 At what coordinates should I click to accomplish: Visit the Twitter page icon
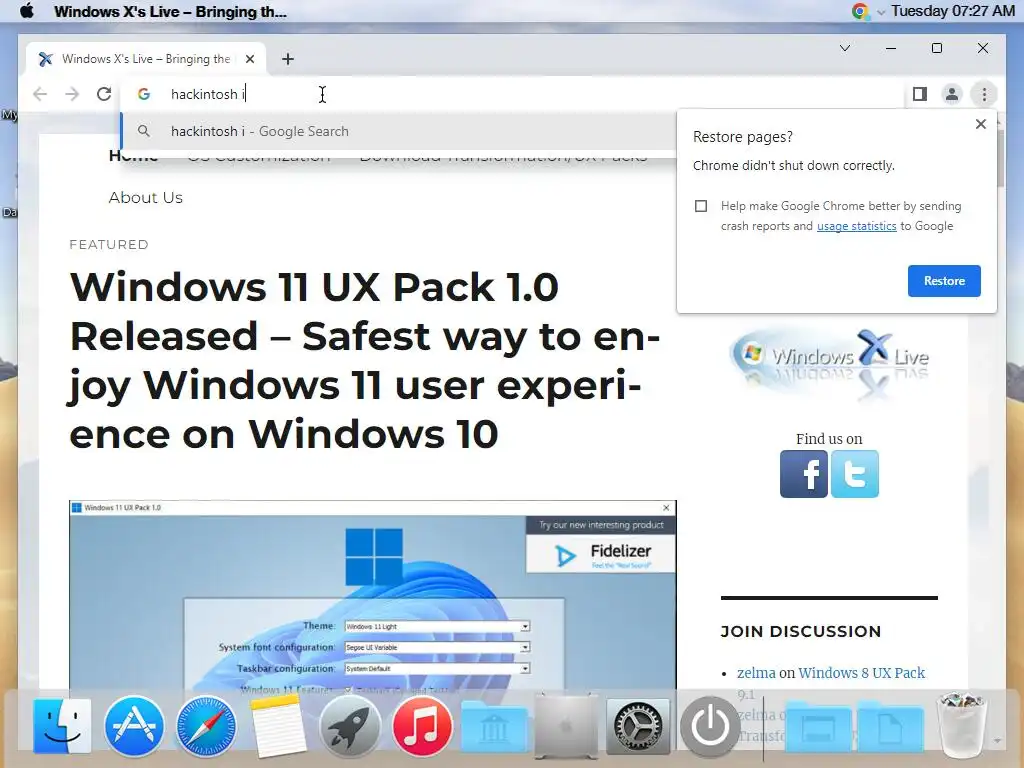tap(855, 474)
